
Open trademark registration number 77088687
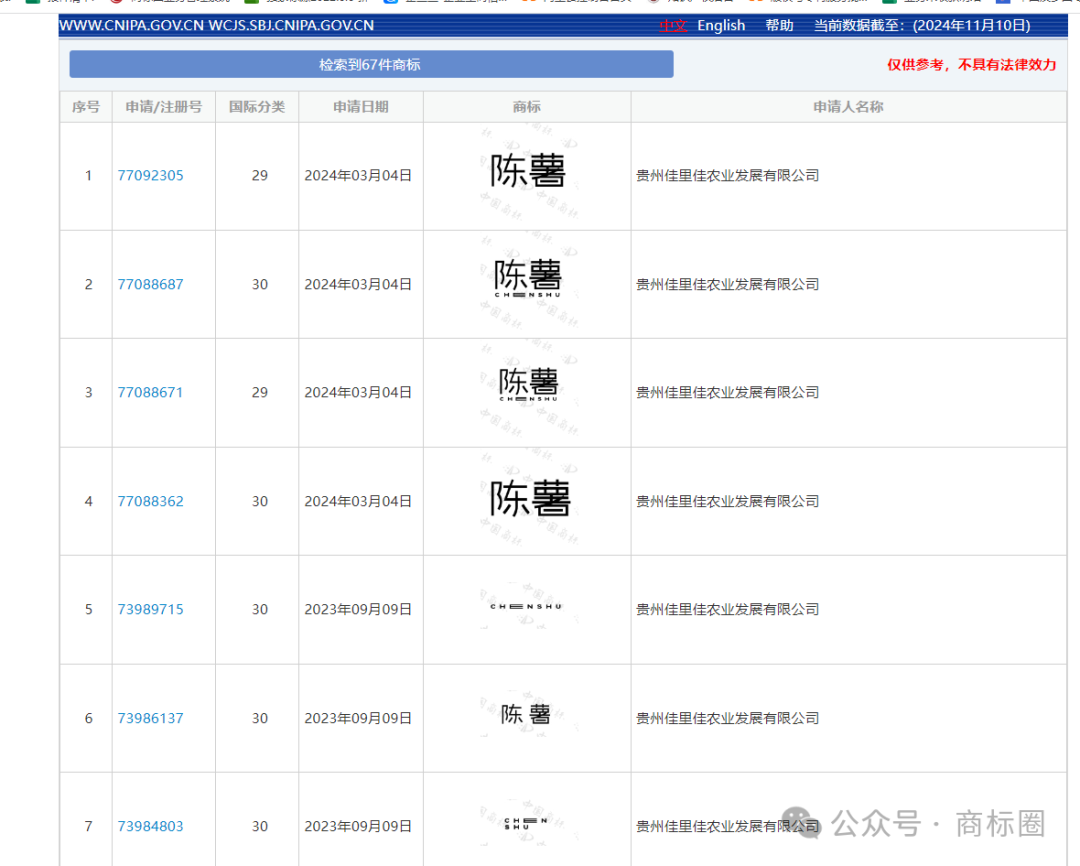pos(150,285)
